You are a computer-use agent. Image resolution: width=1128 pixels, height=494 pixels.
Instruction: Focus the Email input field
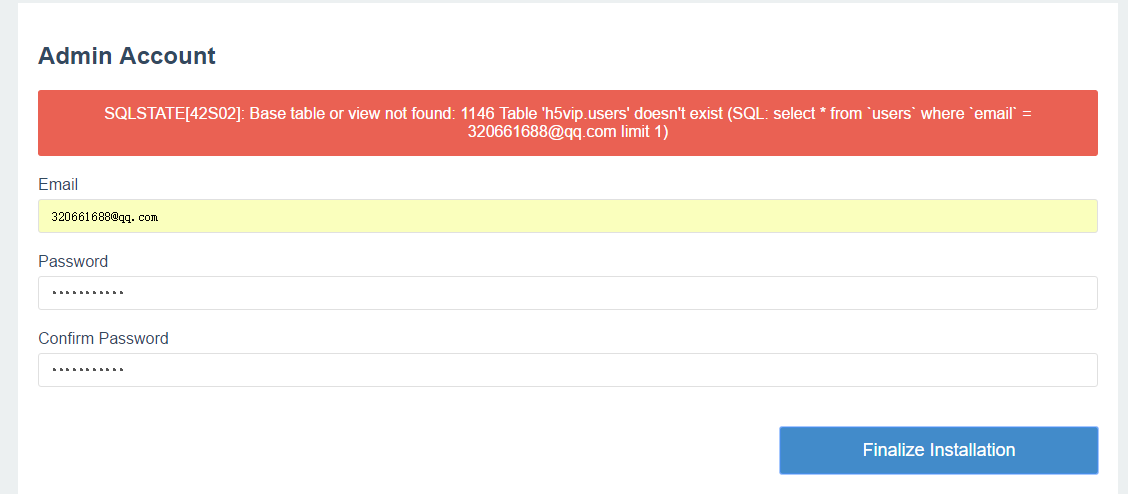click(568, 216)
